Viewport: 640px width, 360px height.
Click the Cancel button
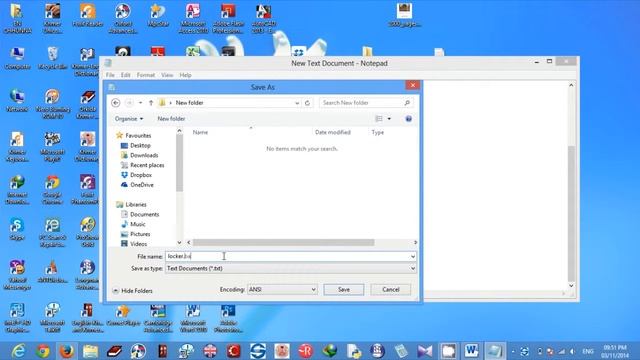click(x=391, y=289)
